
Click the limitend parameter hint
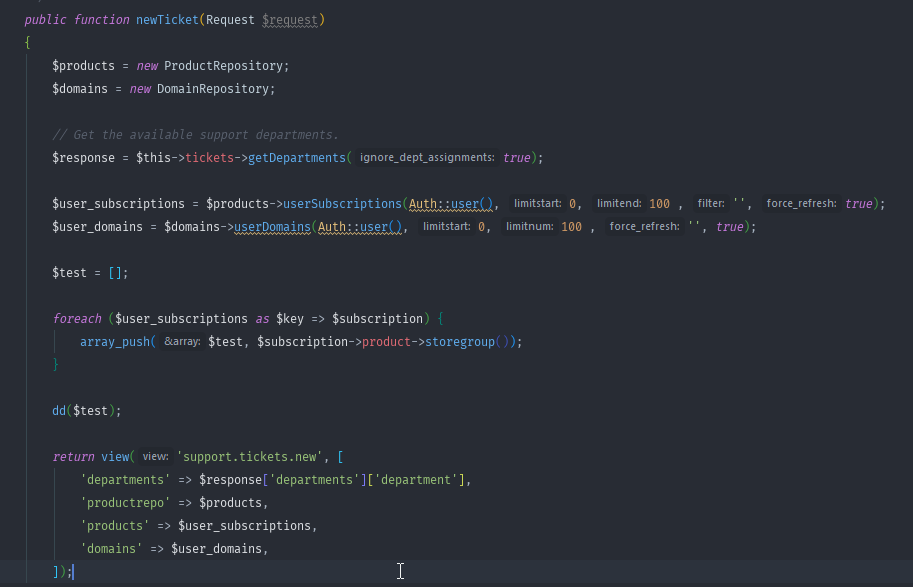[x=619, y=204]
